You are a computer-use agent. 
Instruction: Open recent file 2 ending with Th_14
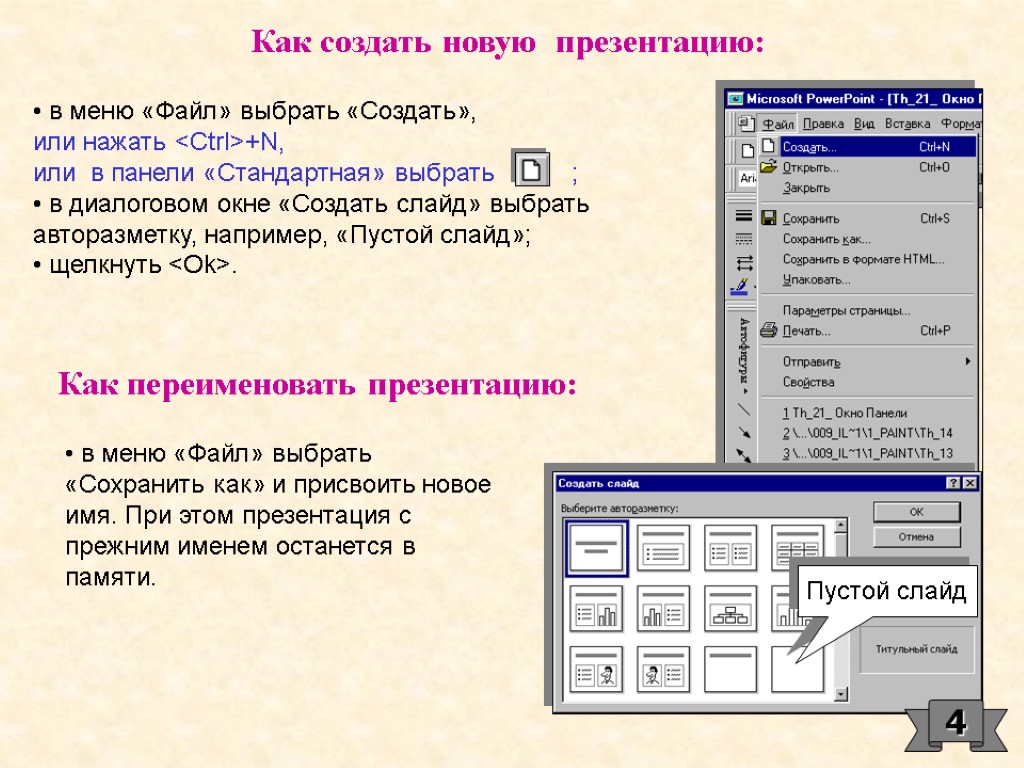(x=867, y=433)
